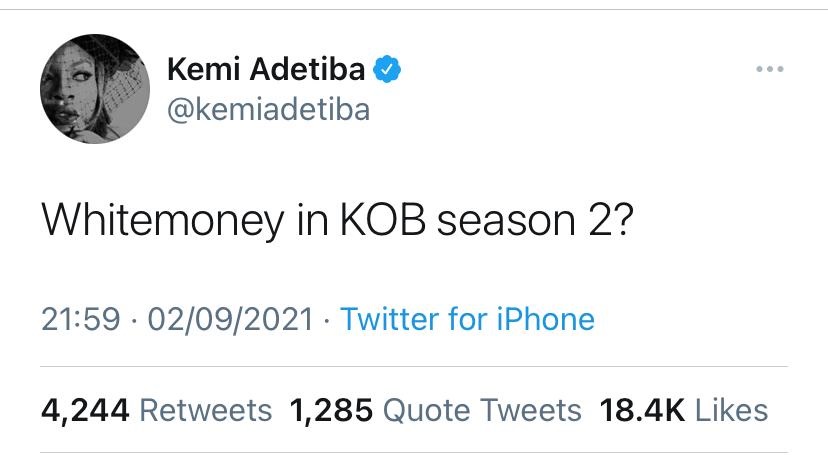Click the number 2 in the tweet
The height and width of the screenshot is (455, 828).
coord(592,222)
